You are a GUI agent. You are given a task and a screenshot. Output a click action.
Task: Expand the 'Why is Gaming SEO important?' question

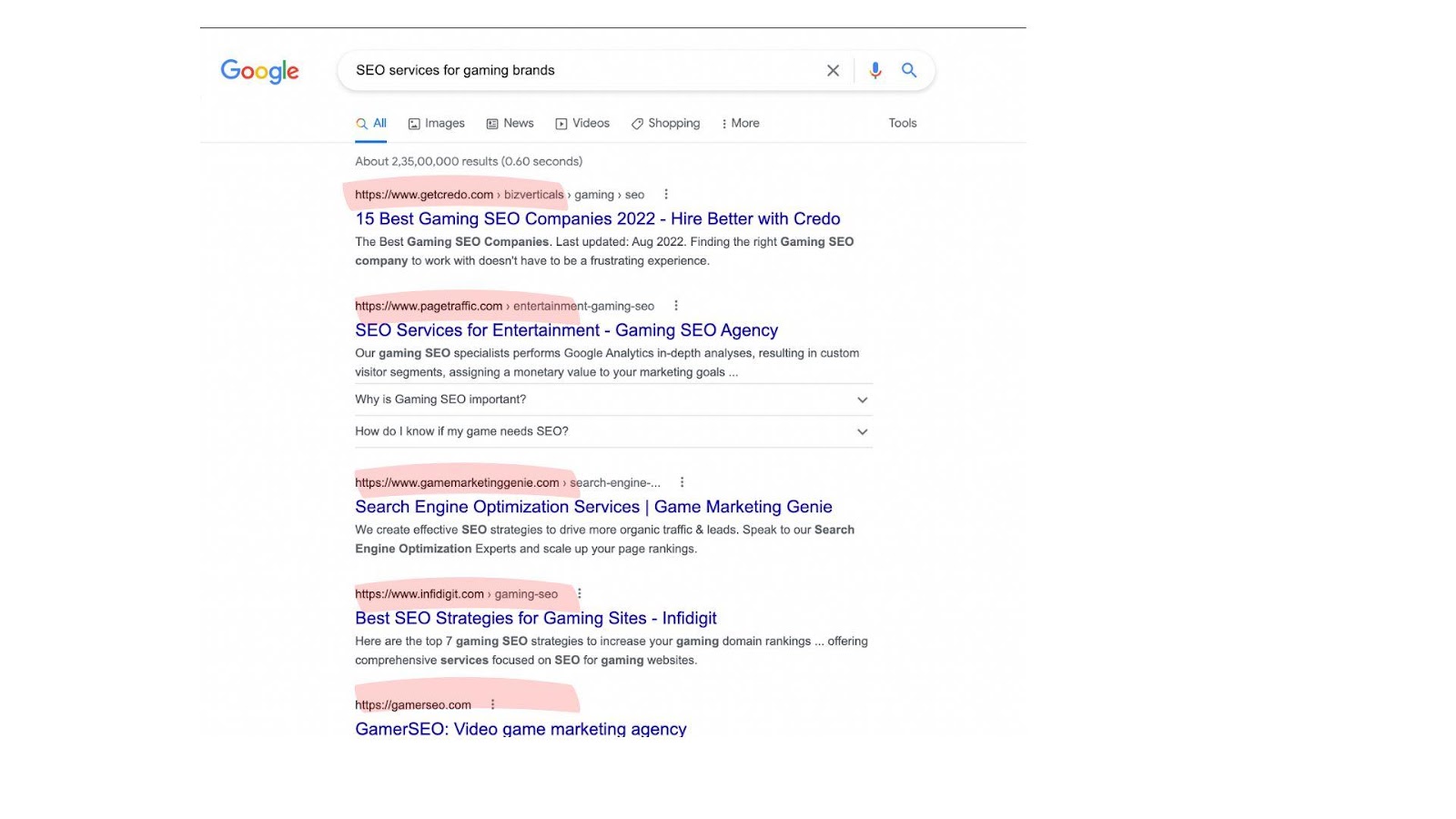(x=613, y=399)
